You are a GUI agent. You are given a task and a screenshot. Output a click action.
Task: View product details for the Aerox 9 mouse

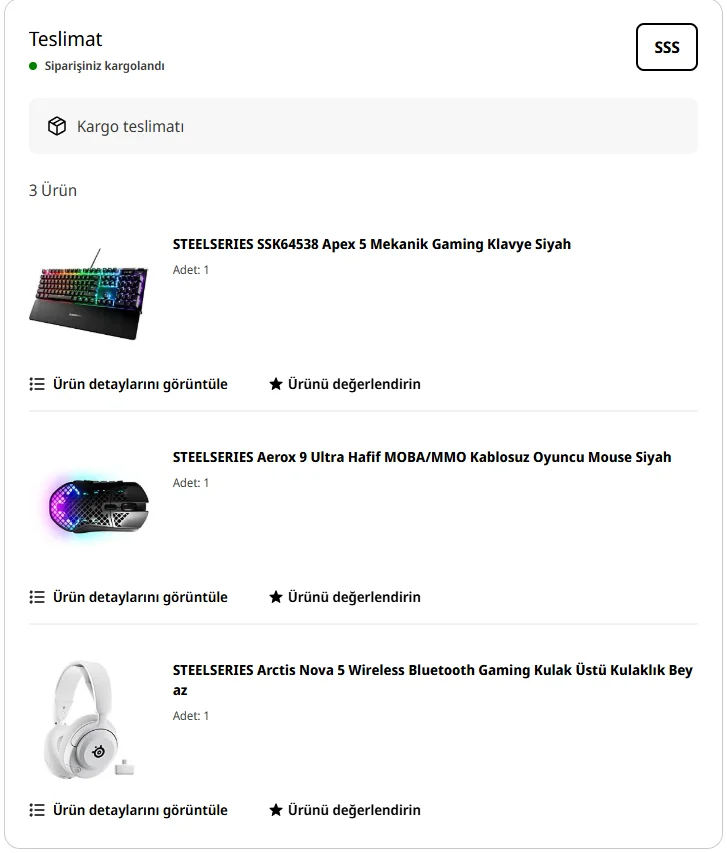(140, 597)
